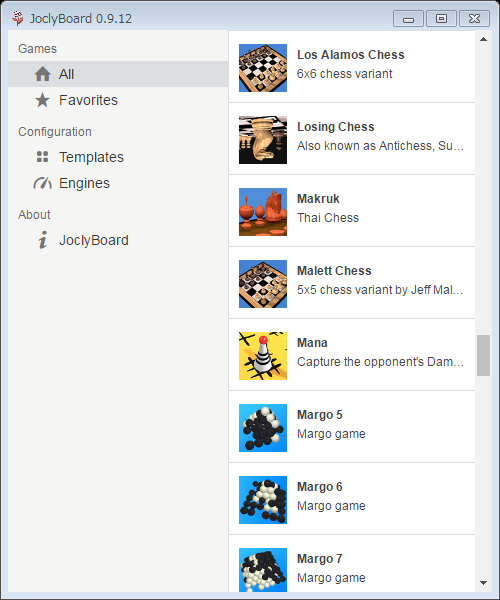
Task: Click the info icon beside JoclyBoard
Action: tap(43, 240)
